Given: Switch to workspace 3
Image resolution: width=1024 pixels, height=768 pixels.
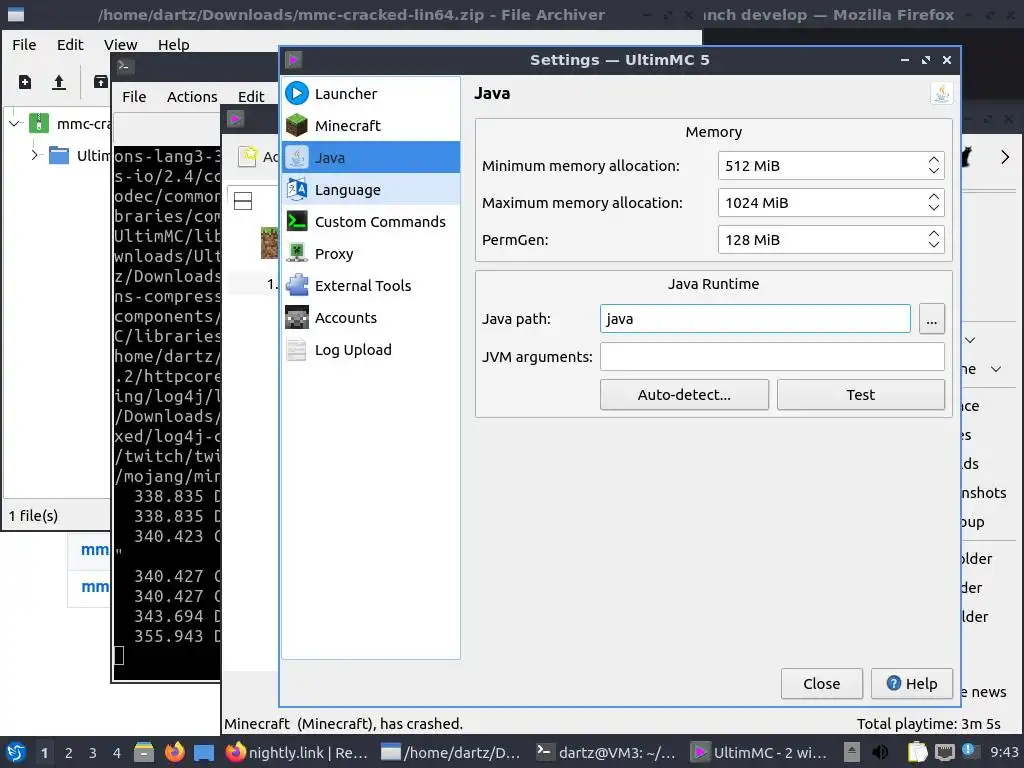Looking at the screenshot, I should click(92, 753).
